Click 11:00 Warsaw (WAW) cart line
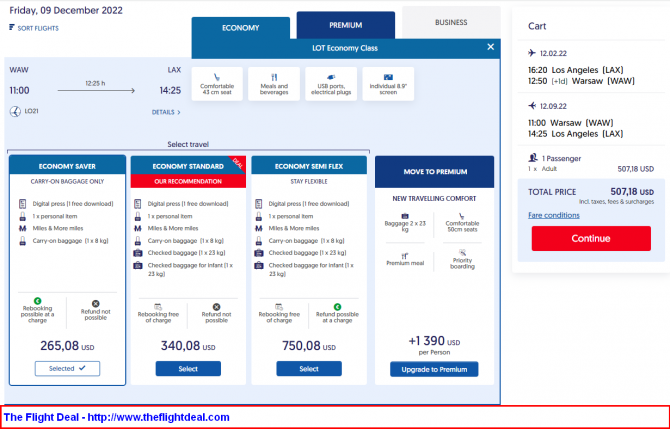 point(570,123)
